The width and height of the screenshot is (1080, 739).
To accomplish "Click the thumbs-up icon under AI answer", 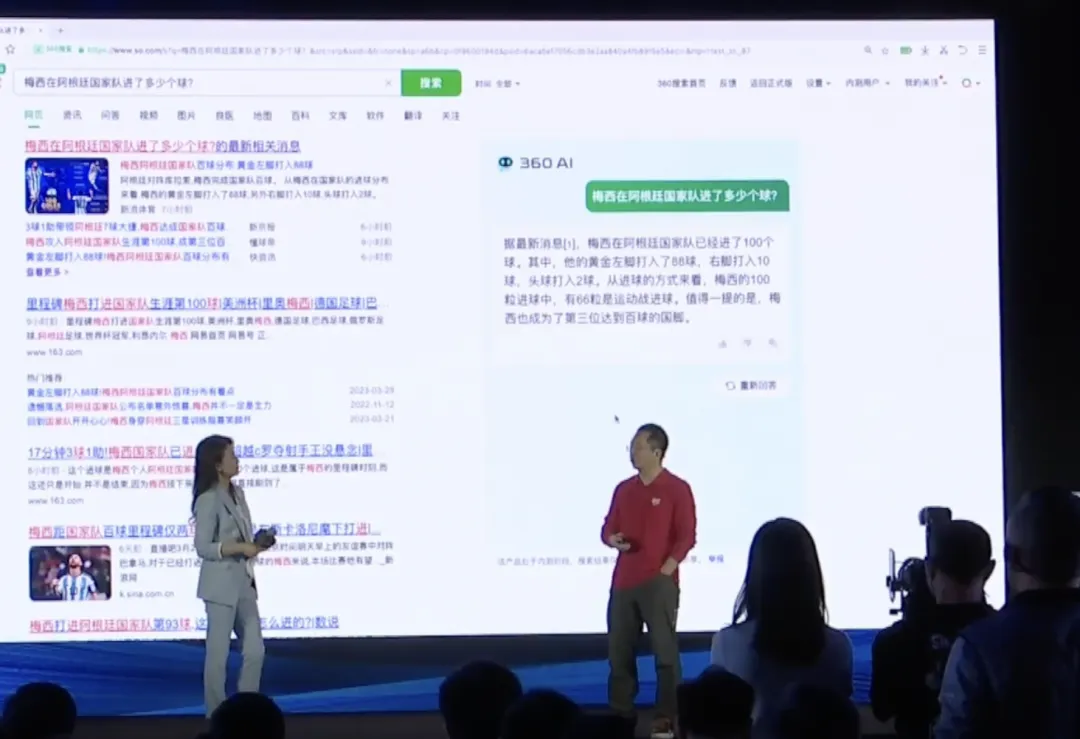I will 723,343.
